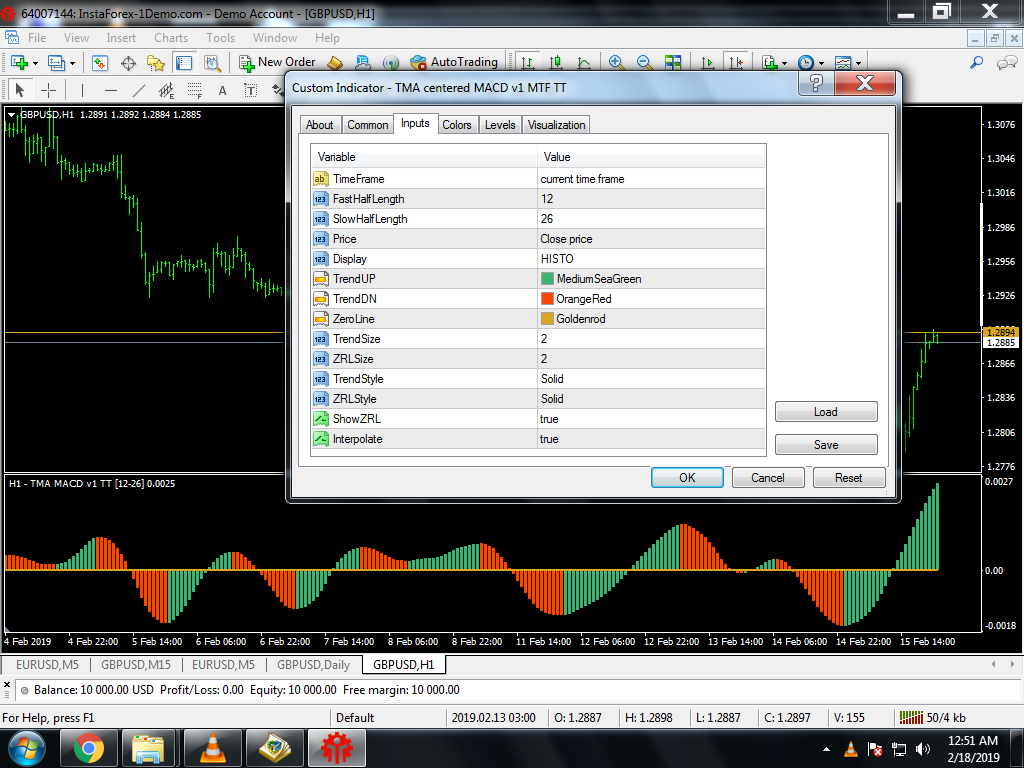Image resolution: width=1024 pixels, height=768 pixels.
Task: Pick the TrendUP MediumSeaGreen color swatch
Action: (547, 279)
